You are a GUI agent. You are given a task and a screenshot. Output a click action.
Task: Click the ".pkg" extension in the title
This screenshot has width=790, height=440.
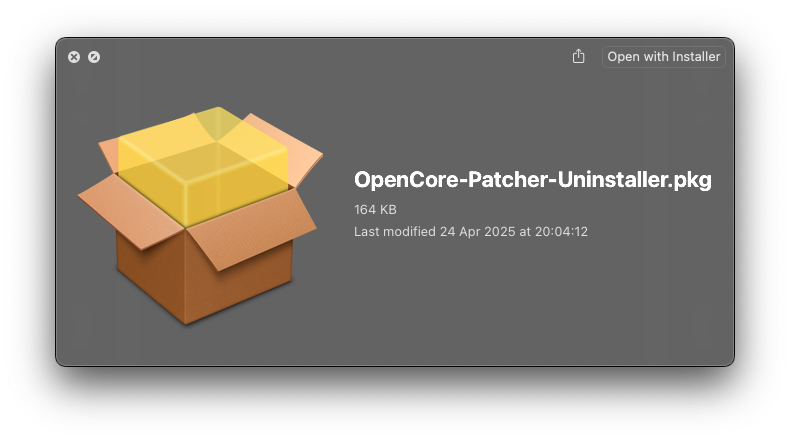(x=691, y=180)
